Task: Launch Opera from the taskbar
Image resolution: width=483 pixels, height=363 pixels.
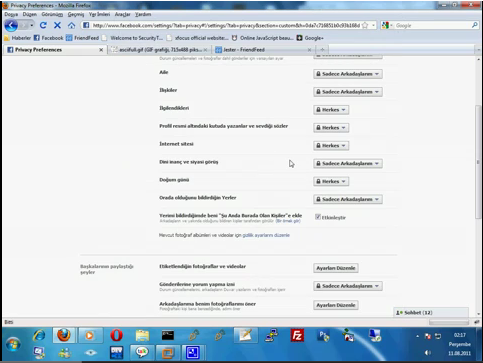Action: (x=116, y=335)
